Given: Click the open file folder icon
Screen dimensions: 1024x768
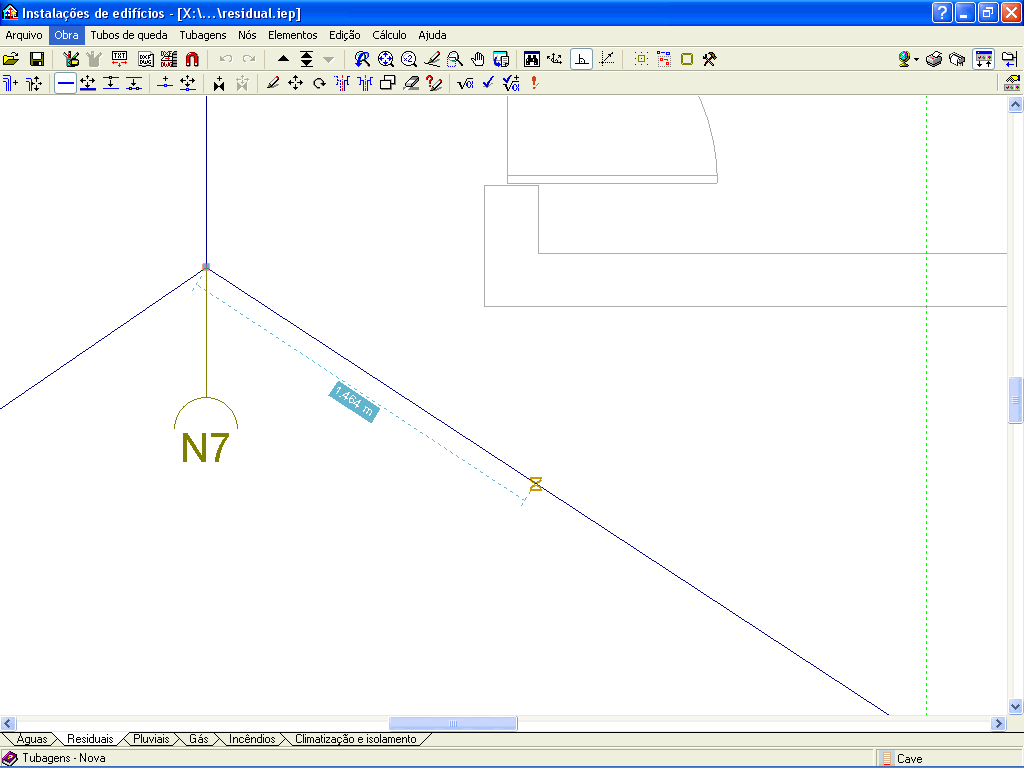Looking at the screenshot, I should (x=11, y=59).
